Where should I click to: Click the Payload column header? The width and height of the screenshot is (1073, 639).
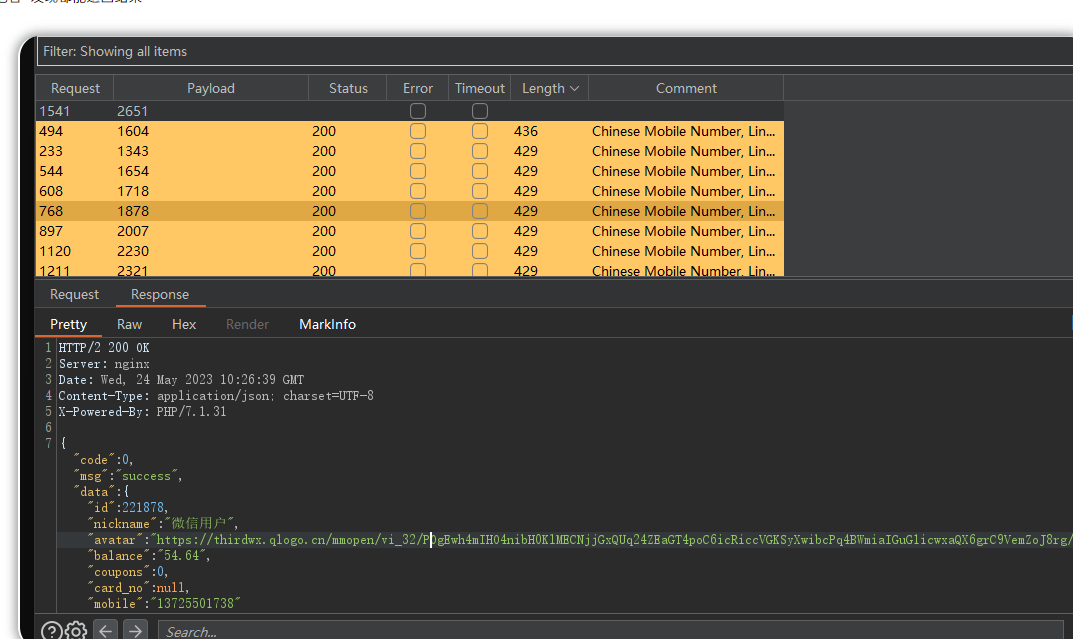211,88
